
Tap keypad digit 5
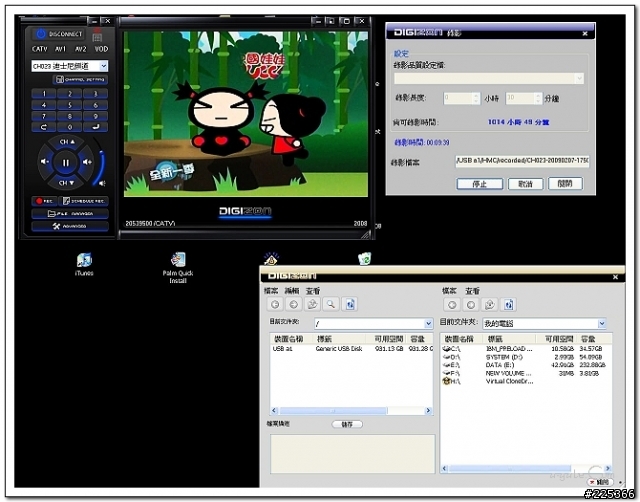click(x=69, y=105)
